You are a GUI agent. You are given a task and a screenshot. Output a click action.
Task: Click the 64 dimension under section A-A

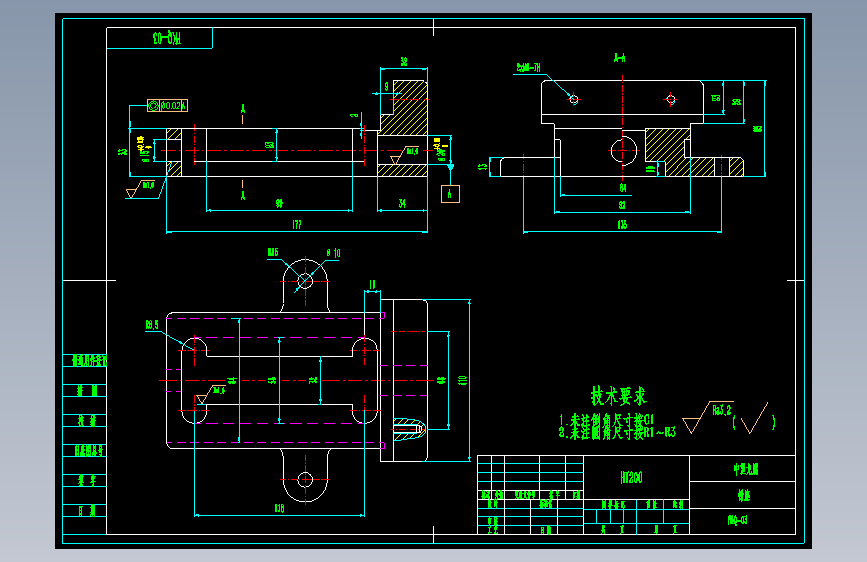pyautogui.click(x=623, y=188)
